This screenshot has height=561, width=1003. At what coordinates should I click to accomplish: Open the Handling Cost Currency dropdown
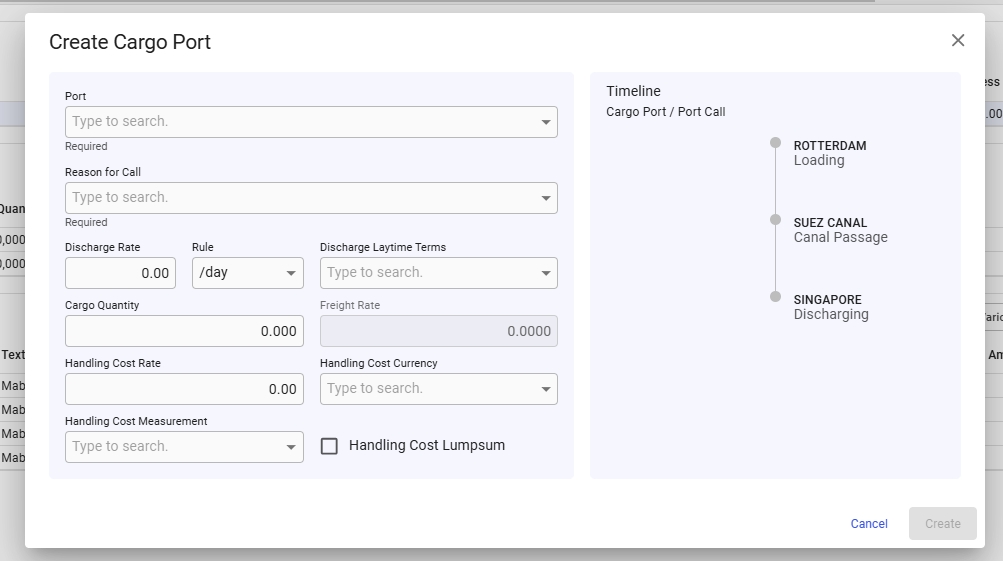(546, 389)
